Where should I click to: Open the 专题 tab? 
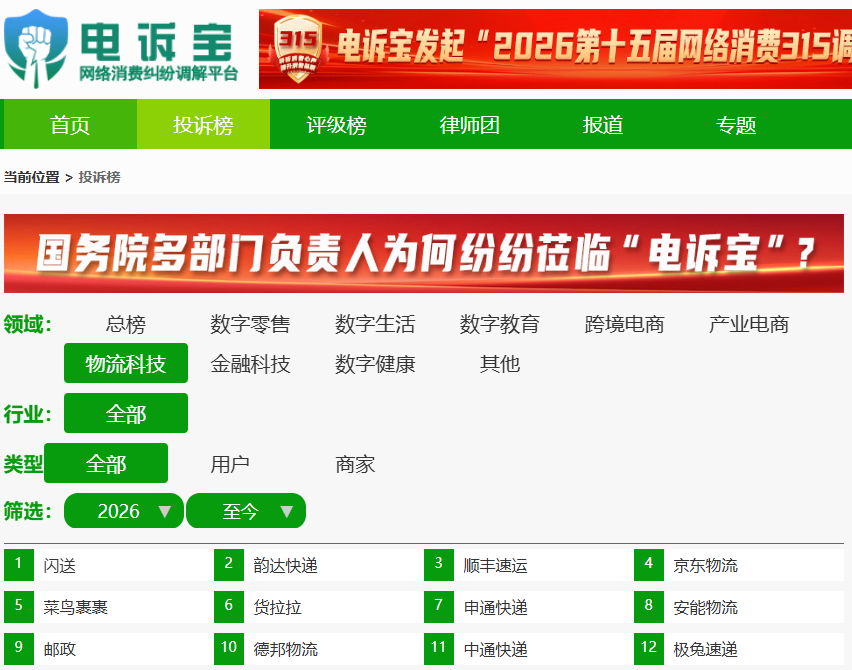click(x=736, y=124)
